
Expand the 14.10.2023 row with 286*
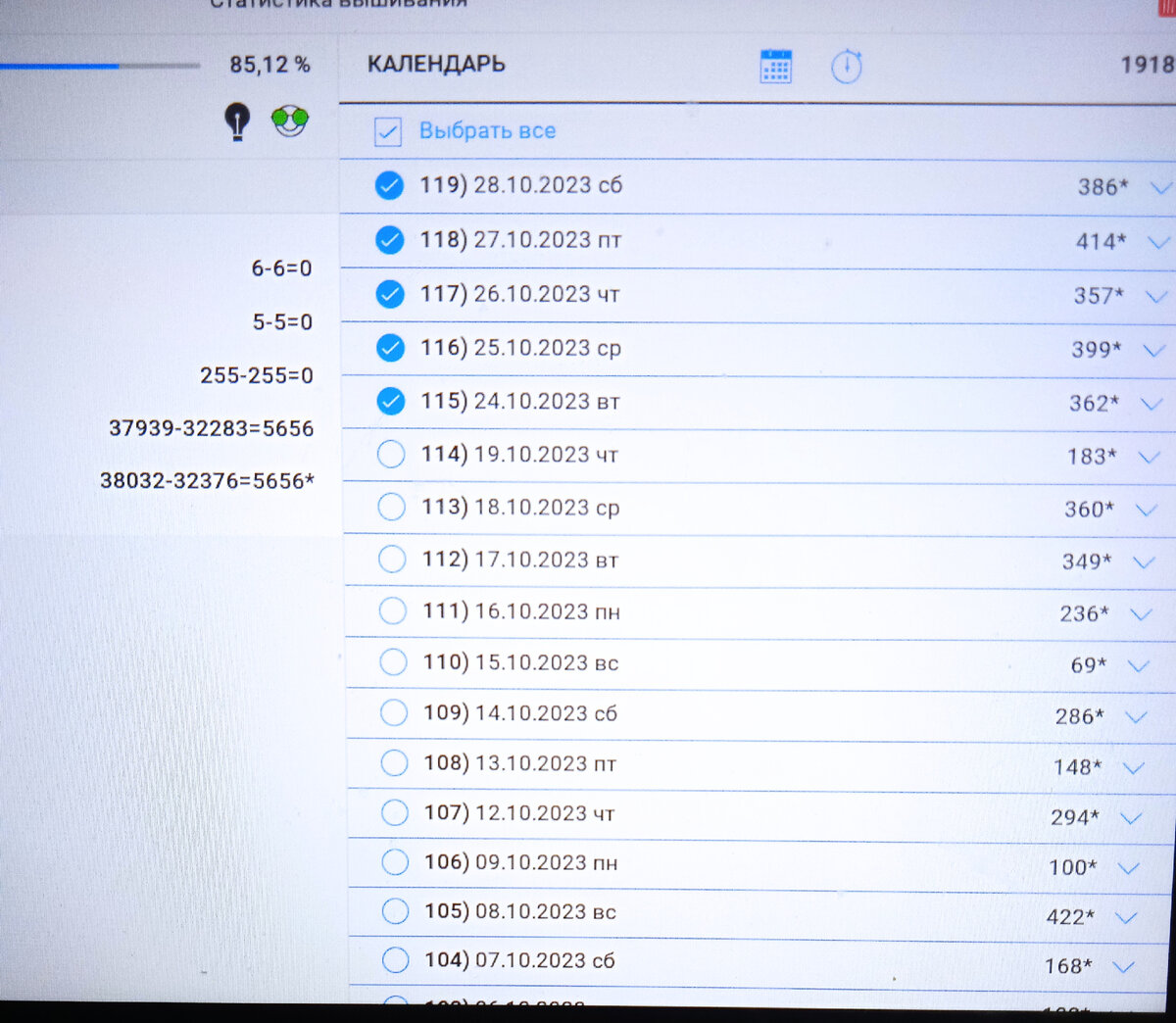pos(1136,717)
